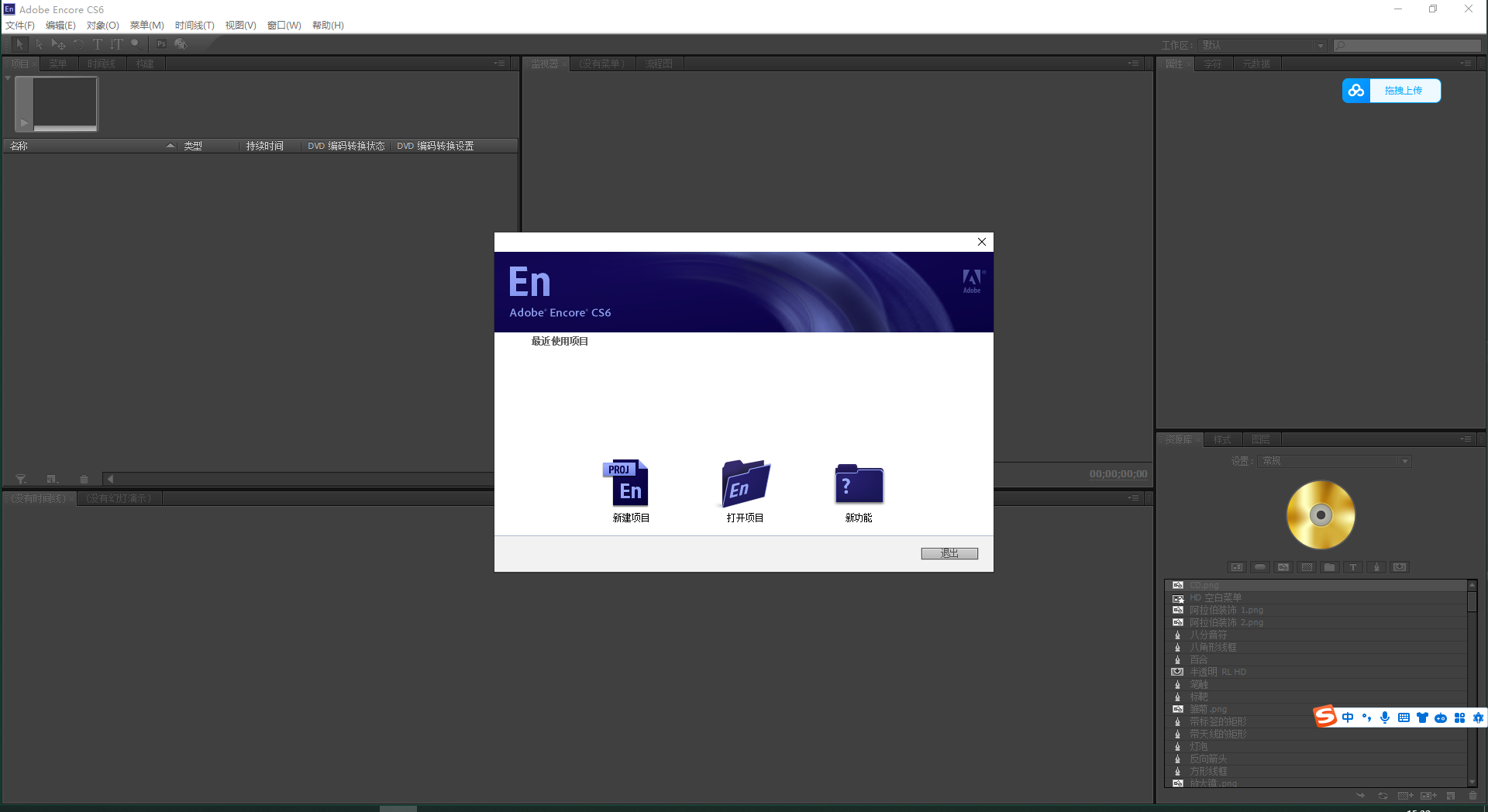Screen dimensions: 1488x812
Task: Open the properties panel options menu
Action: 1466,64
